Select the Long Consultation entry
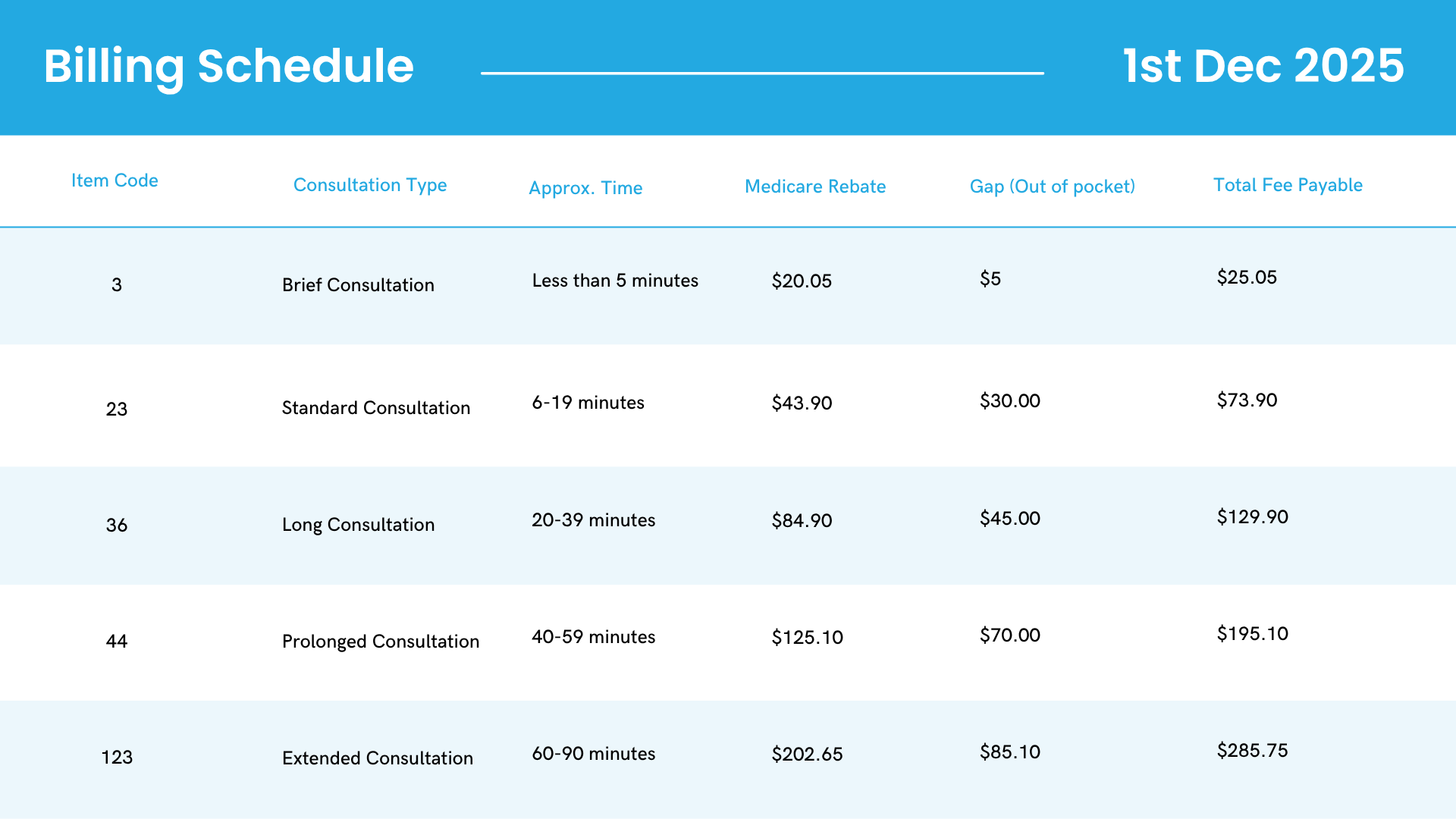Viewport: 1456px width, 819px height. coord(358,525)
